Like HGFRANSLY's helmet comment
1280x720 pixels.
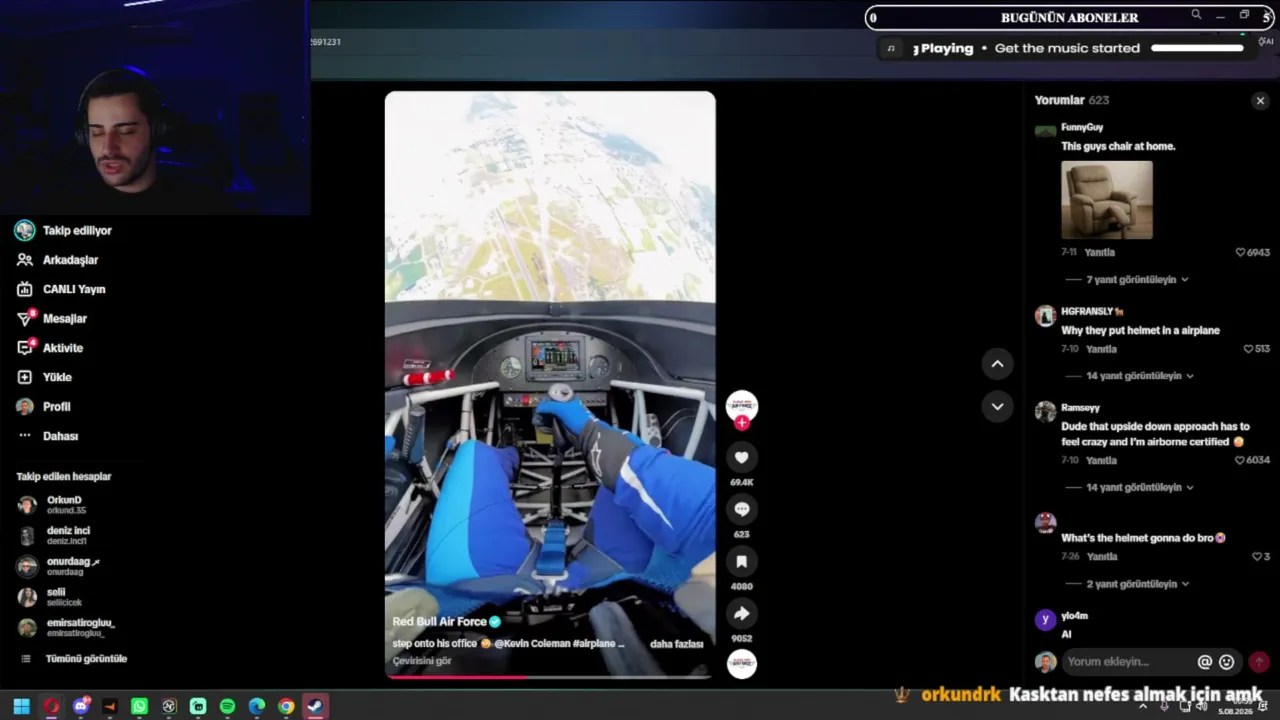point(1248,349)
